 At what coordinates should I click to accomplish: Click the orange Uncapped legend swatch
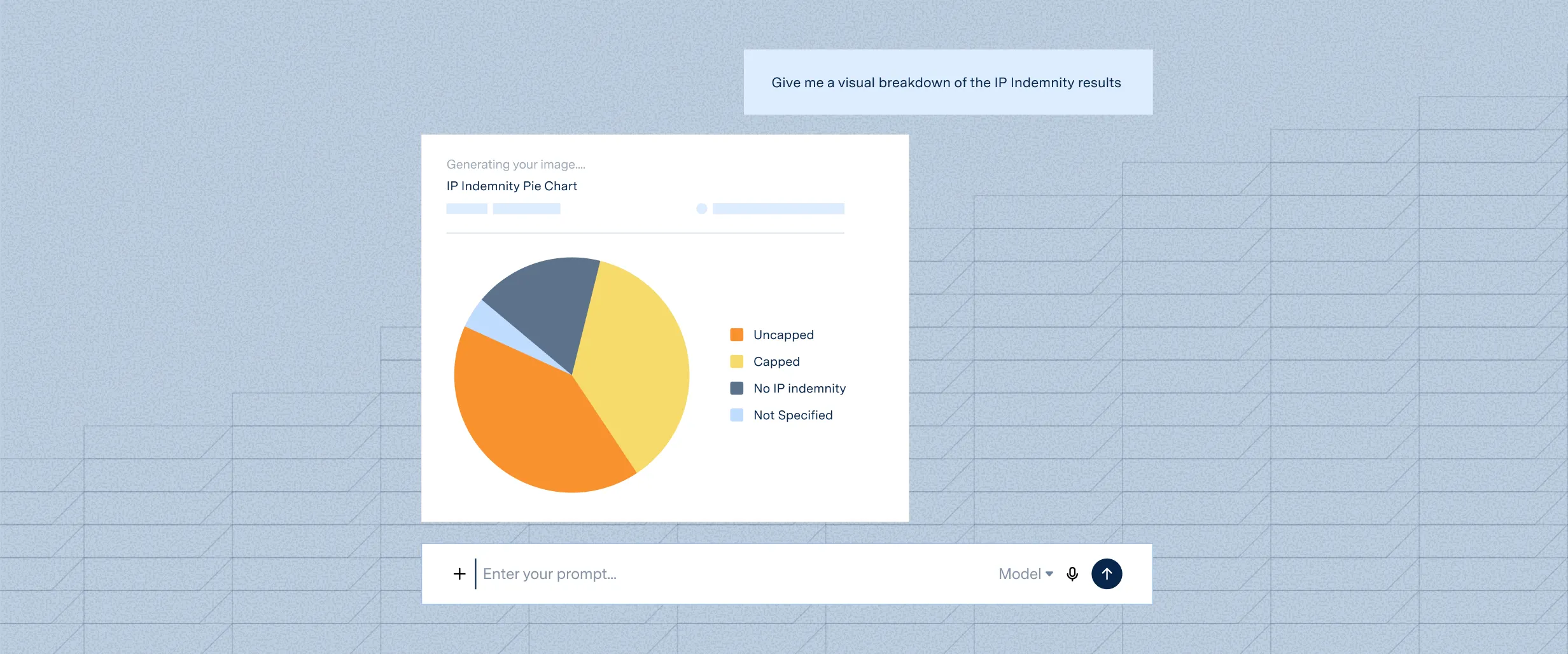pos(737,335)
